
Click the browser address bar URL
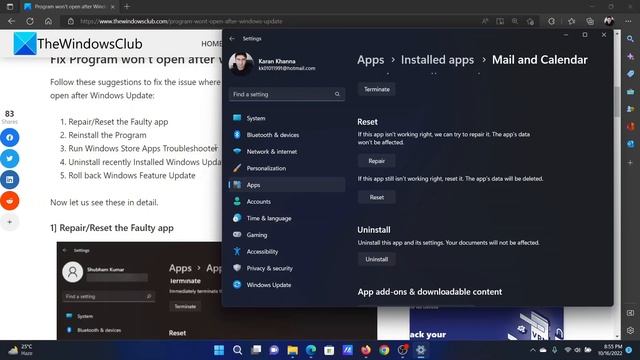(181, 21)
